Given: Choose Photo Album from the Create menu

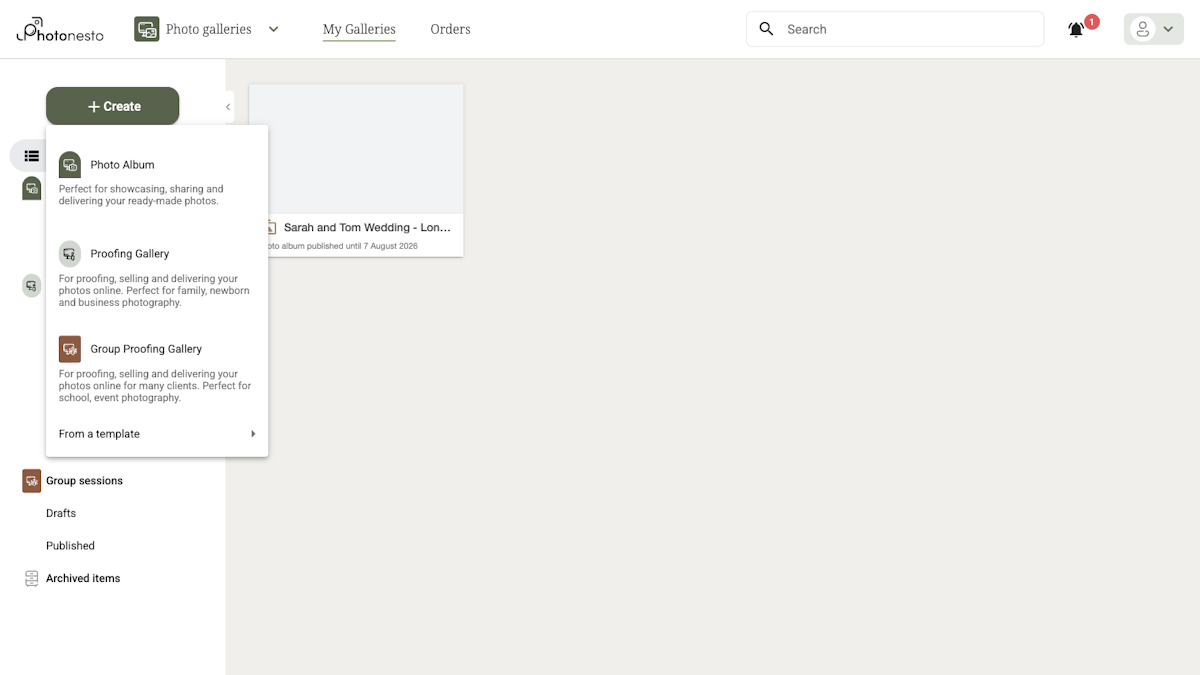Looking at the screenshot, I should [x=157, y=179].
